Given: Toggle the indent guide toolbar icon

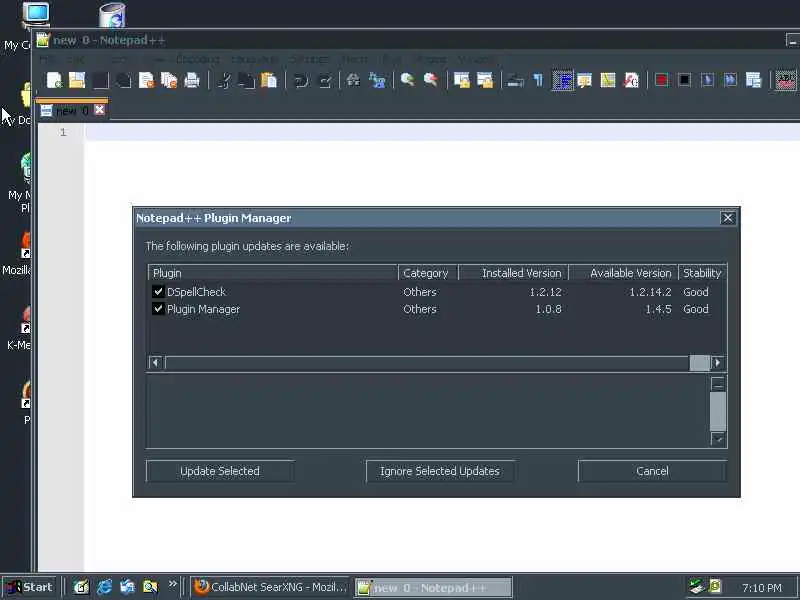Looking at the screenshot, I should (x=562, y=80).
